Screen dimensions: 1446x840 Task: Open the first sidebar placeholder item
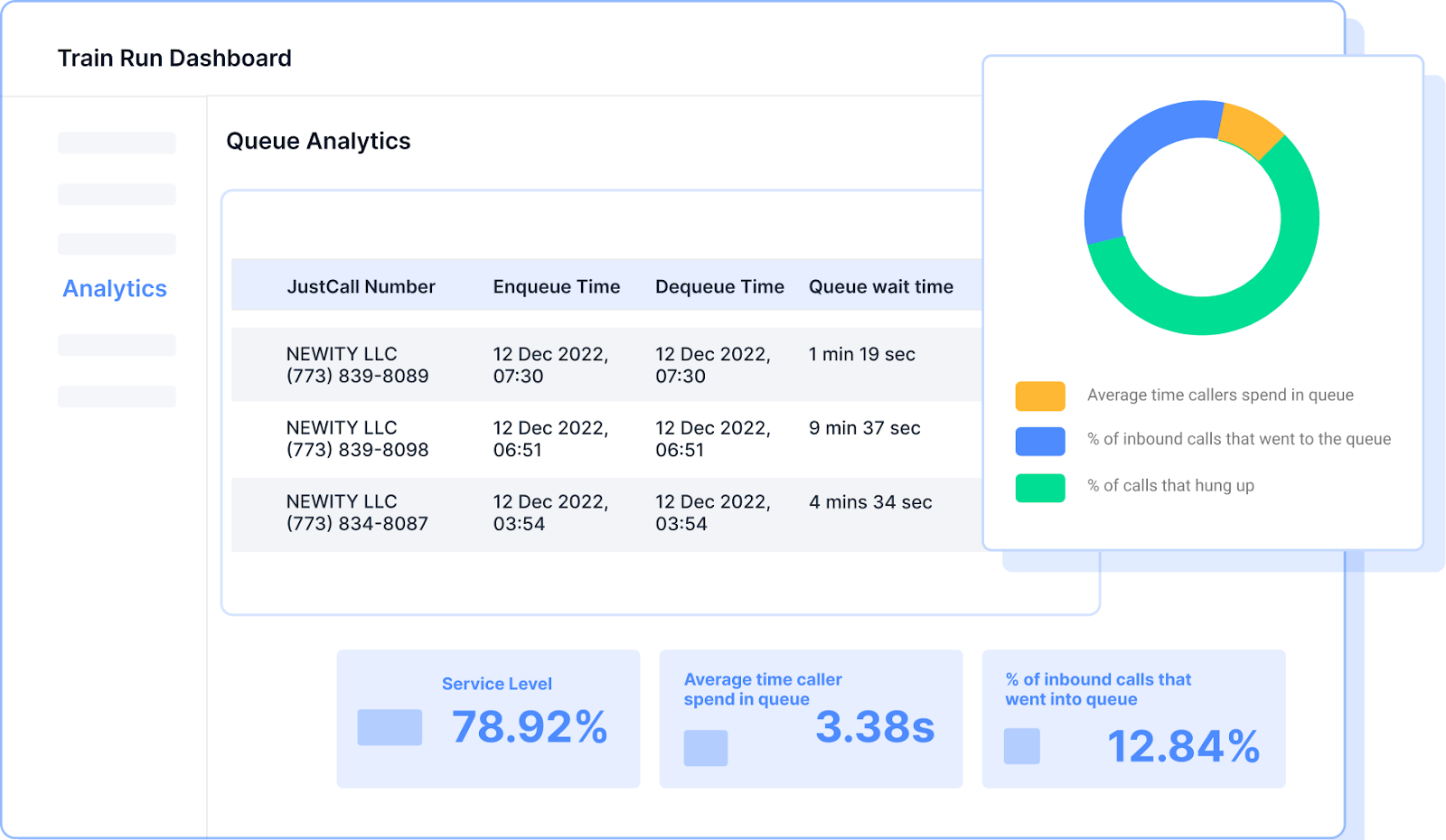pyautogui.click(x=117, y=143)
